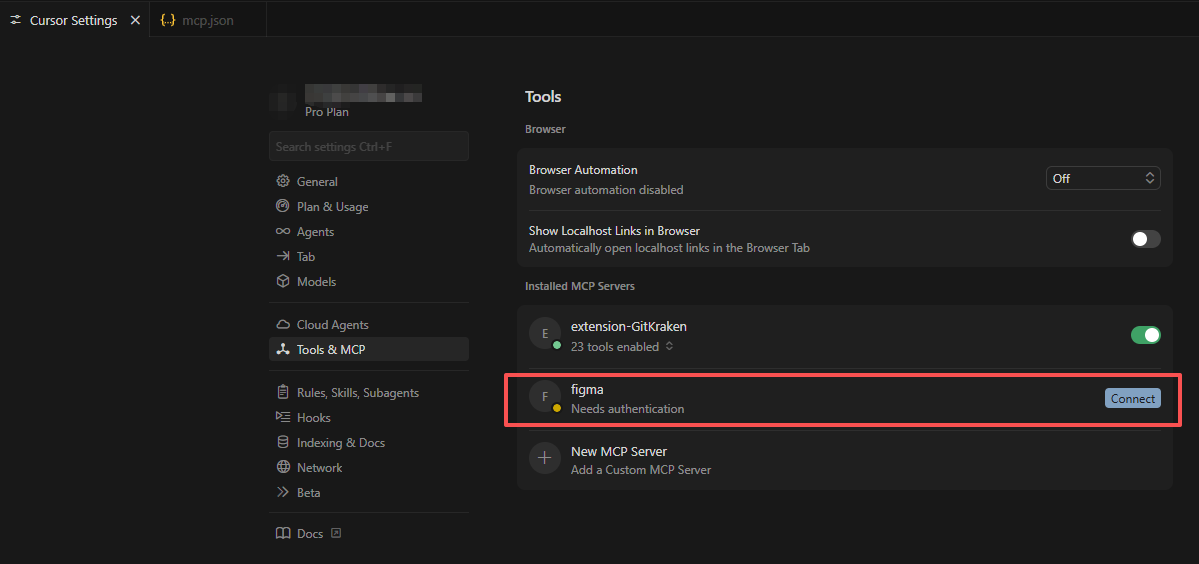The image size is (1199, 564).
Task: Open the Docs link
Action: click(310, 533)
